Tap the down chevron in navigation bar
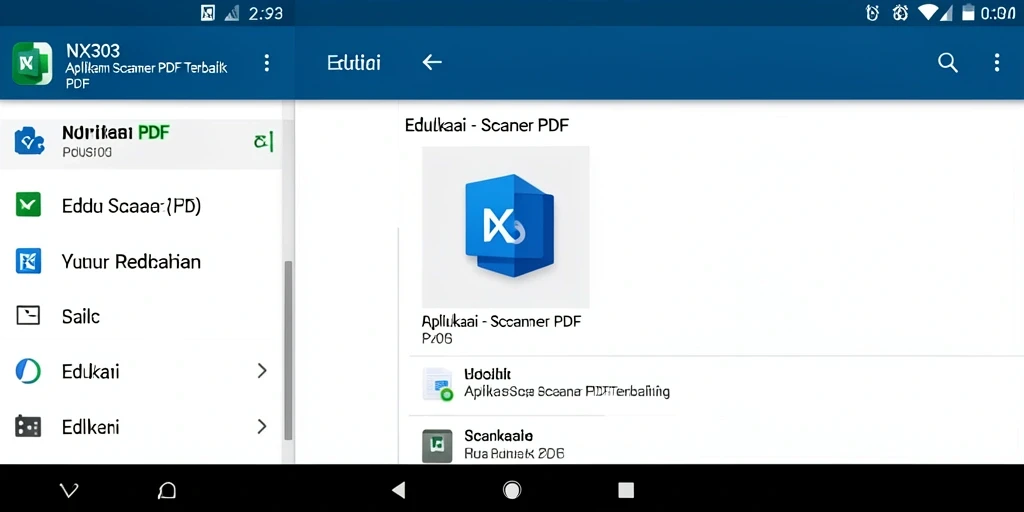The width and height of the screenshot is (1024, 512). 69,490
